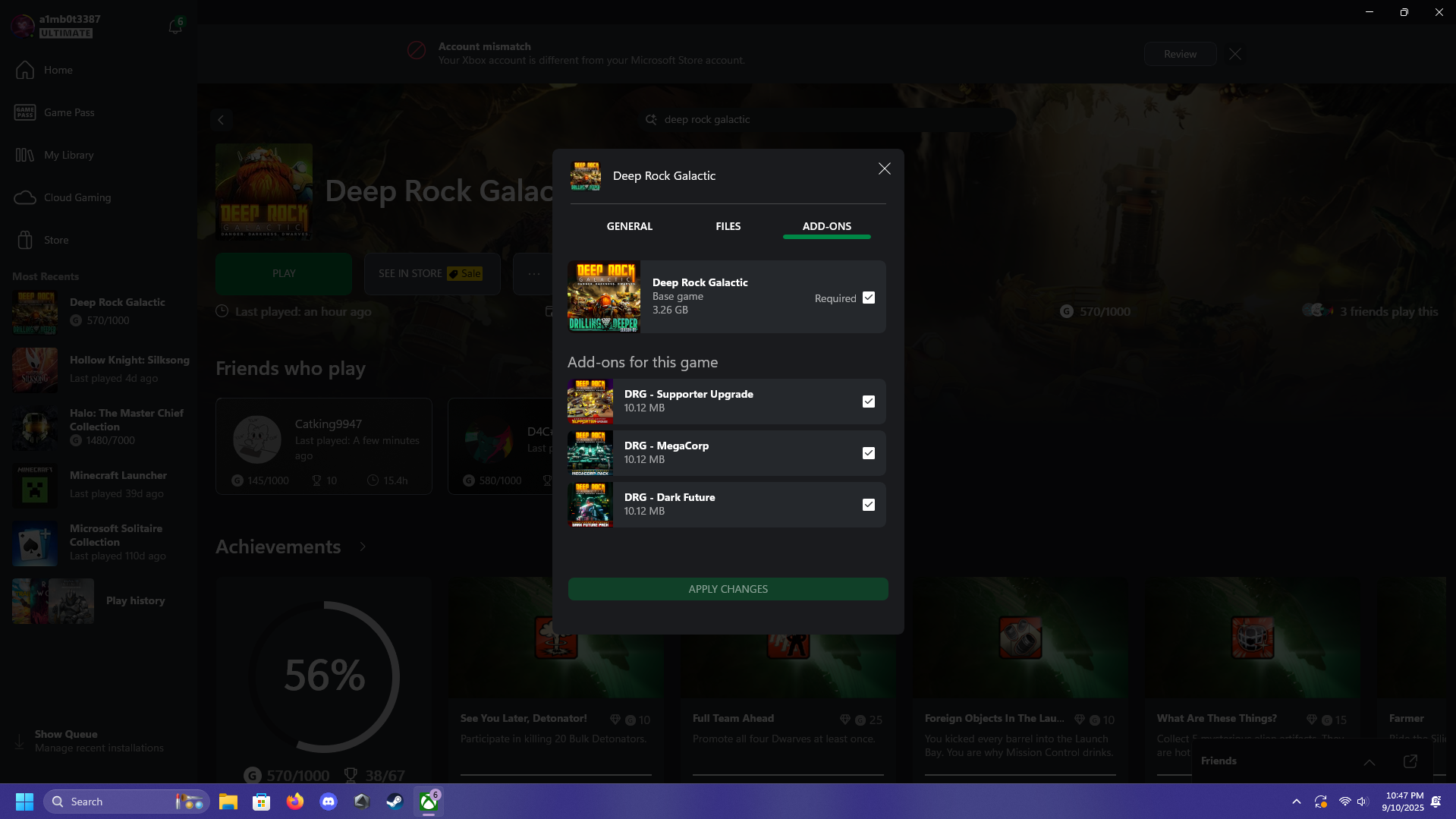1456x819 pixels.
Task: Open Hollow Knight: Silksong in Most Recents
Action: (99, 370)
